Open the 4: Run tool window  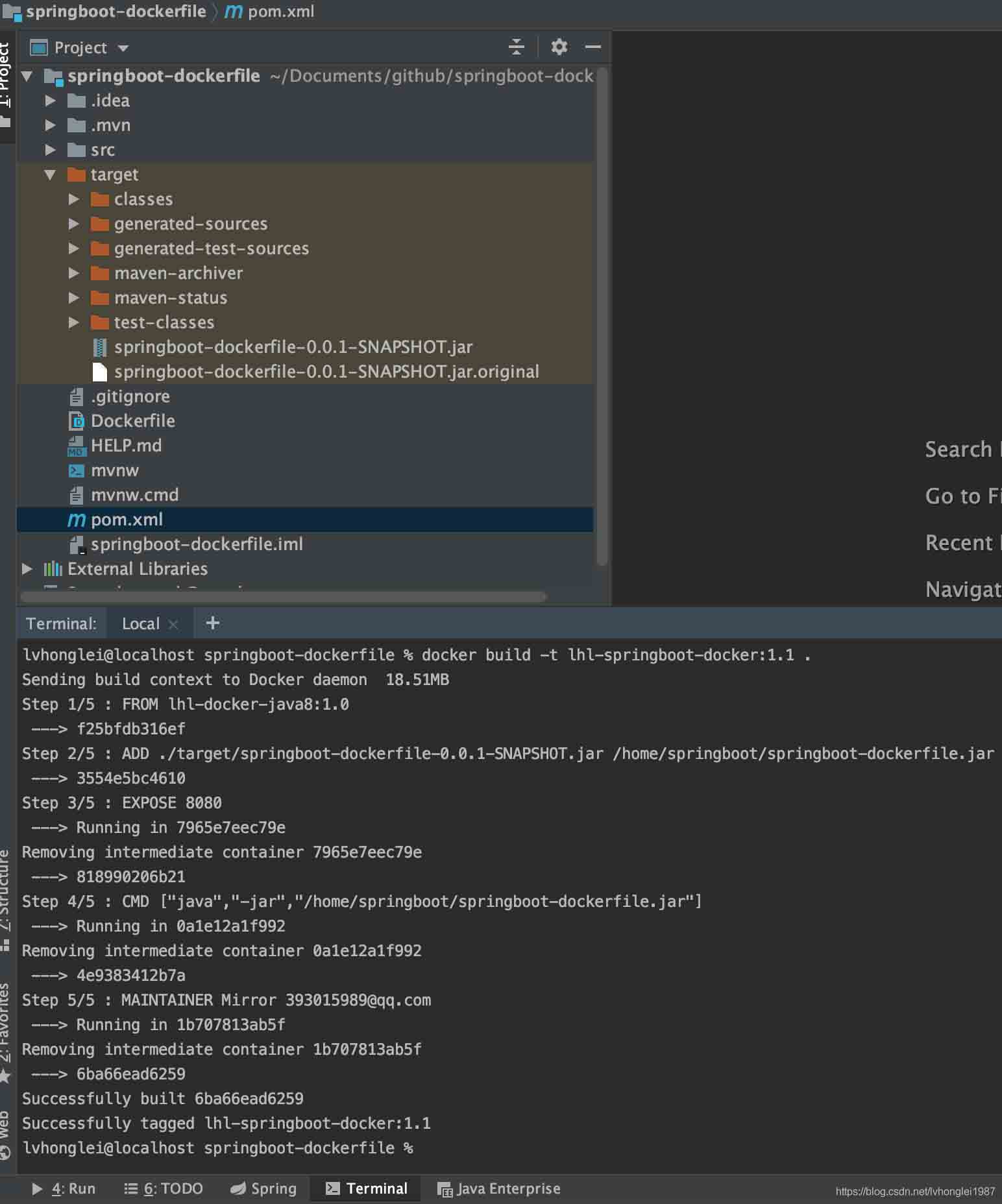click(x=64, y=1188)
